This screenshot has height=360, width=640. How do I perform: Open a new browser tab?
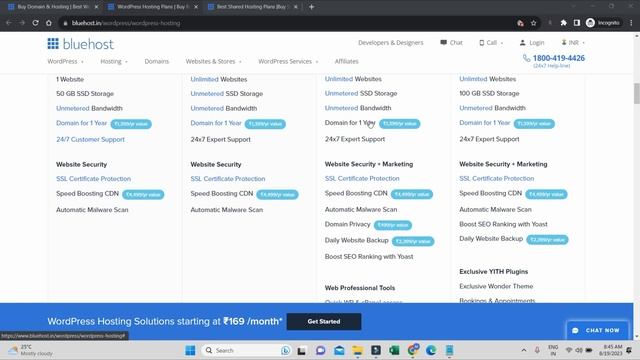(311, 7)
